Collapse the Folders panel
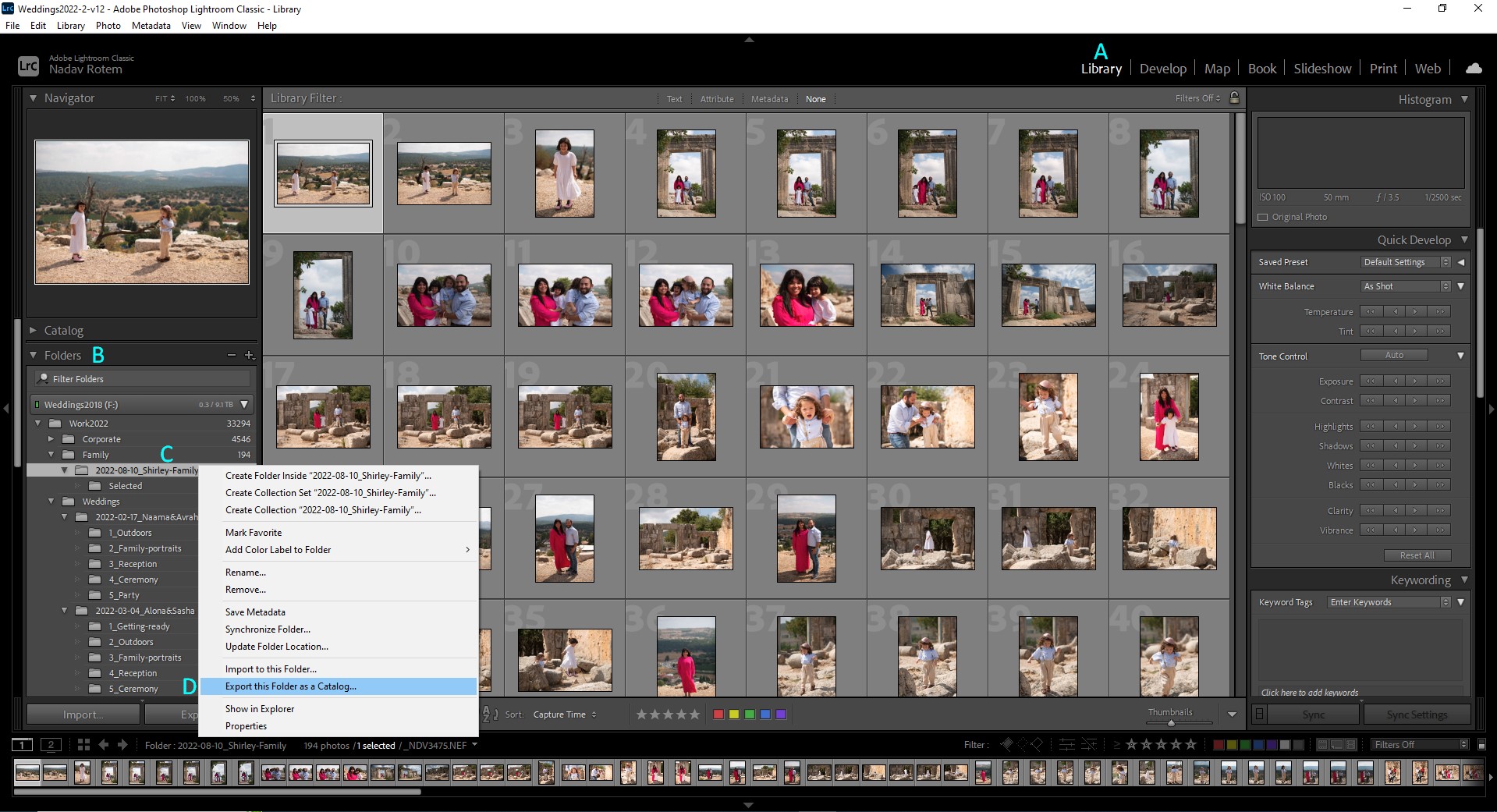 33,355
